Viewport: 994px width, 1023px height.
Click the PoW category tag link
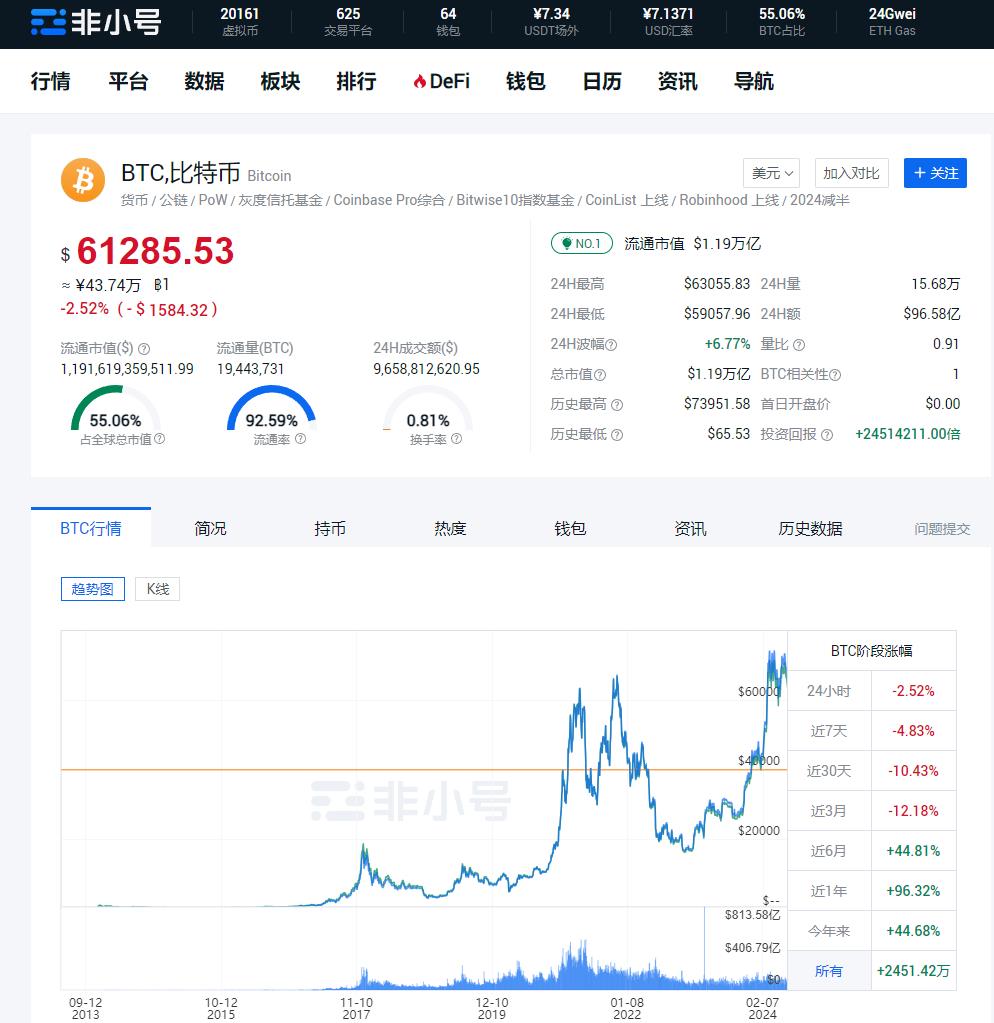[213, 200]
